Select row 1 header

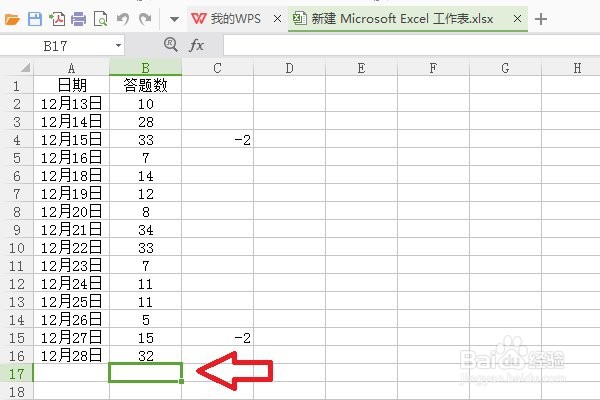16,85
